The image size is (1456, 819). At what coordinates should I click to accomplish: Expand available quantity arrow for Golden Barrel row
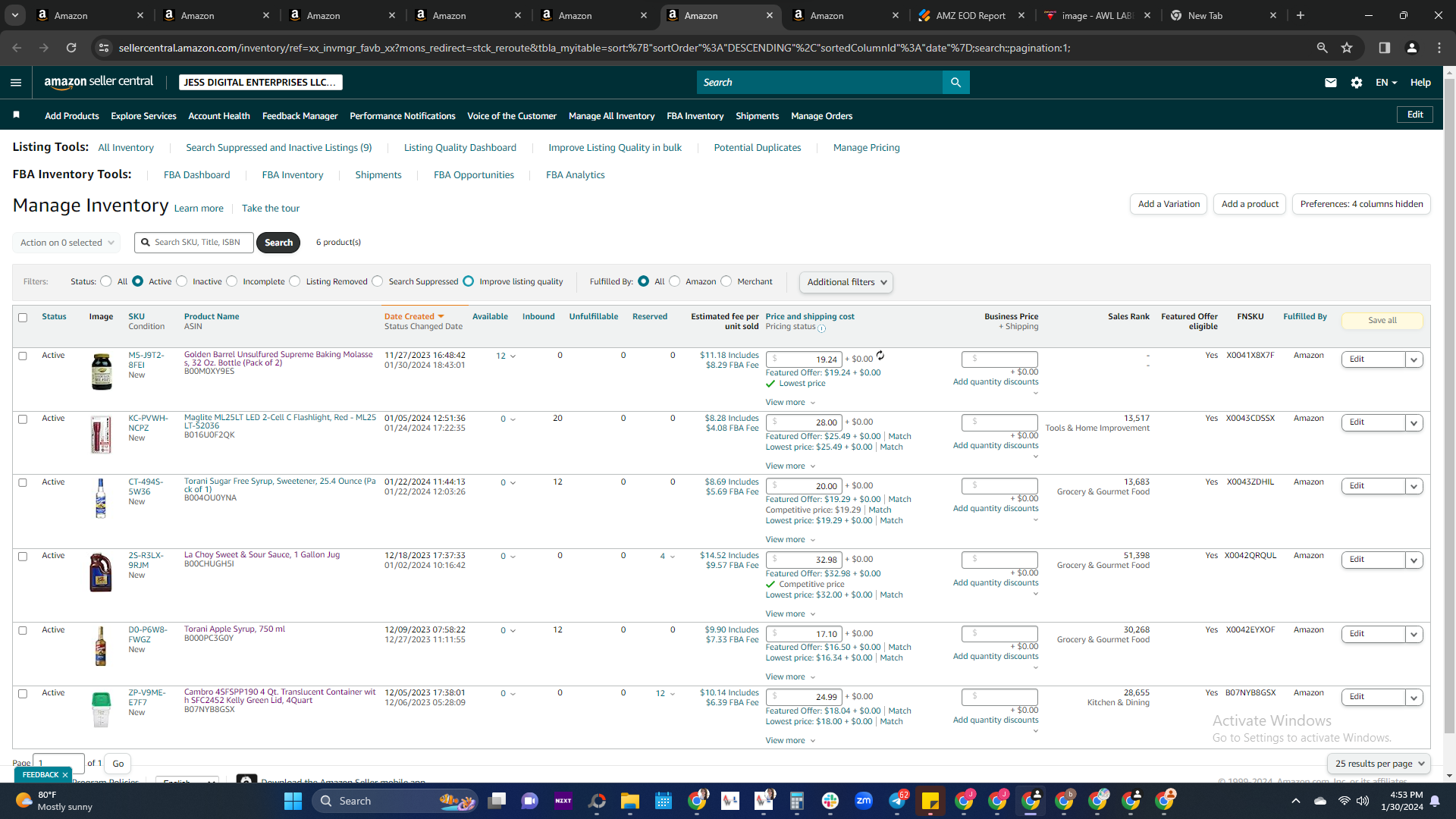pyautogui.click(x=513, y=356)
